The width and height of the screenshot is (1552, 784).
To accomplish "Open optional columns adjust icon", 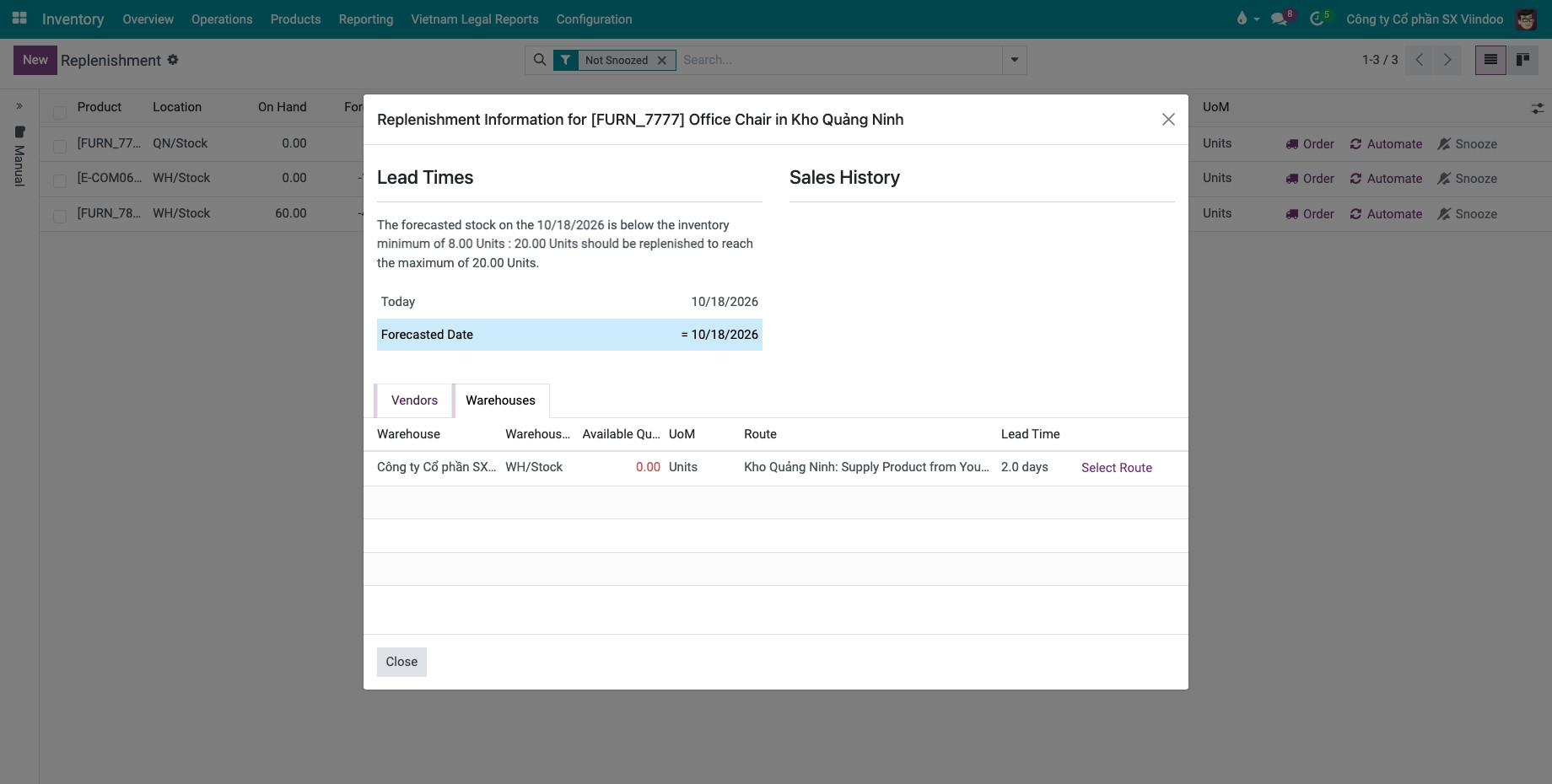I will point(1538,108).
